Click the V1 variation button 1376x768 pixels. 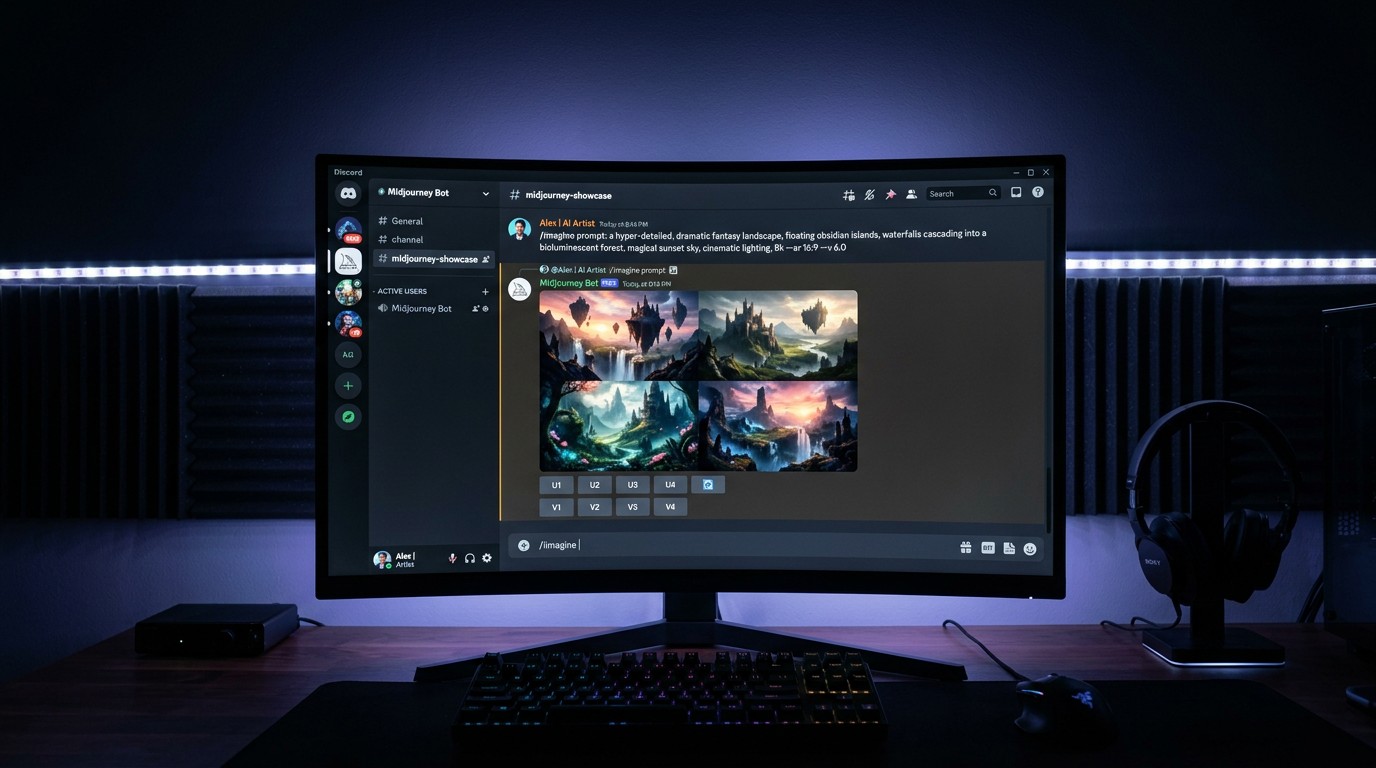point(556,507)
